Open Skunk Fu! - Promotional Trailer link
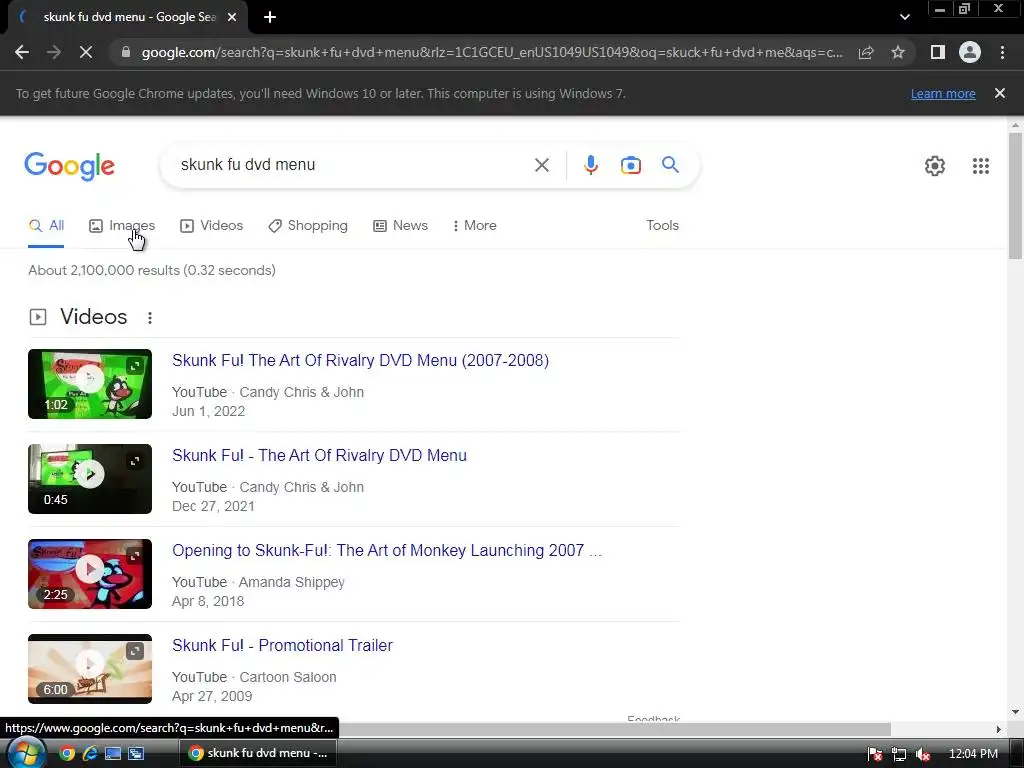The height and width of the screenshot is (768, 1024). pos(282,645)
